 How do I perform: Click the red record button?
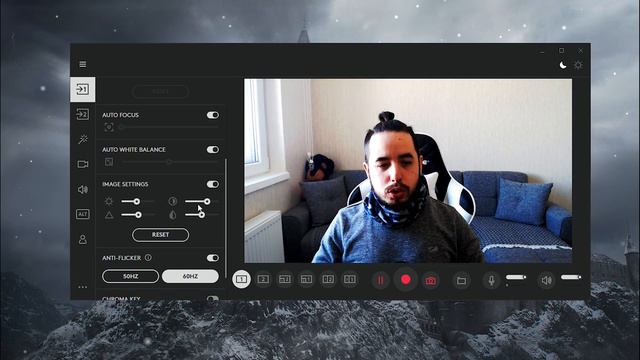tap(406, 280)
